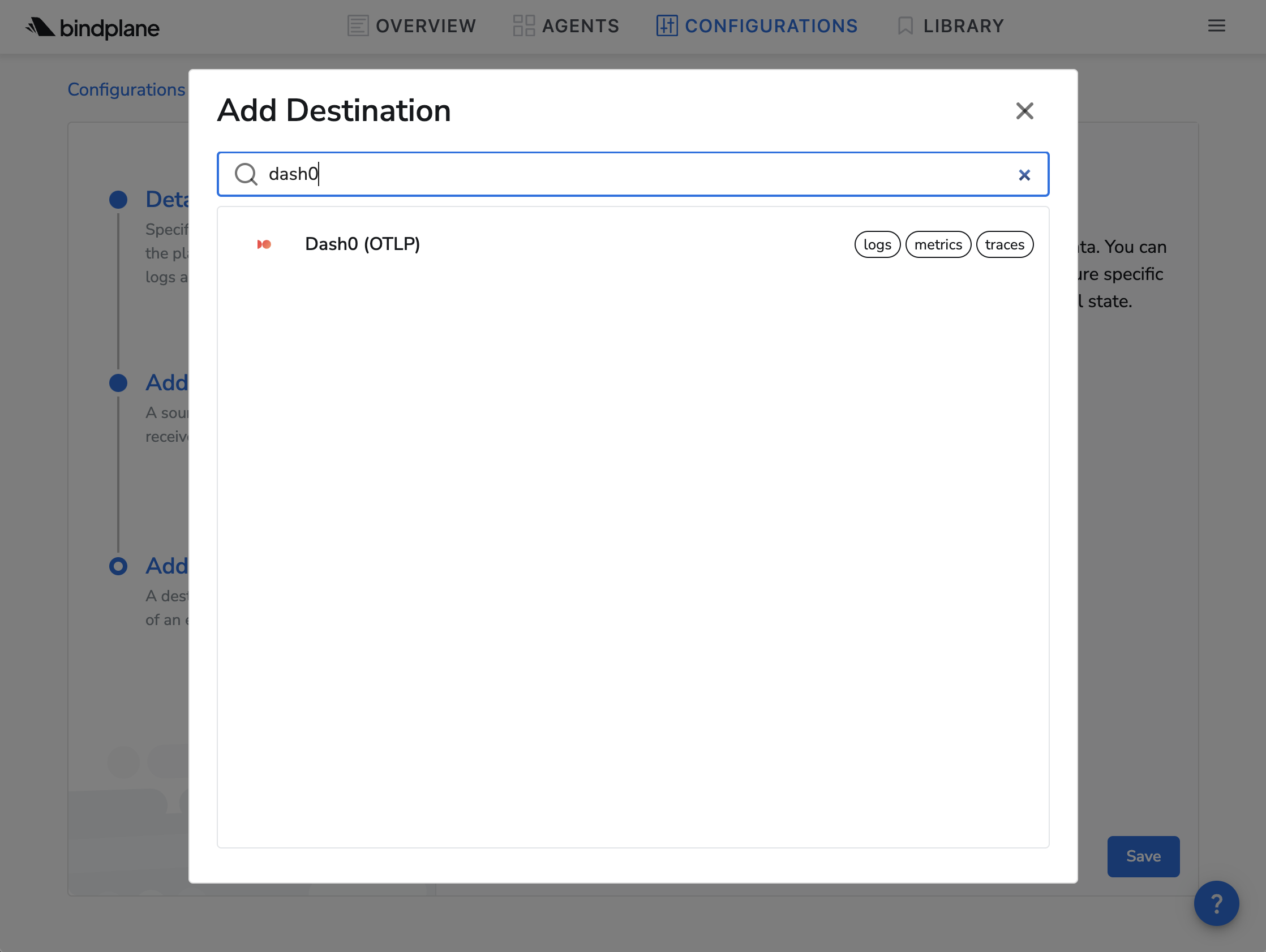Clear the dash0 search text
Image resolution: width=1266 pixels, height=952 pixels.
[1024, 175]
